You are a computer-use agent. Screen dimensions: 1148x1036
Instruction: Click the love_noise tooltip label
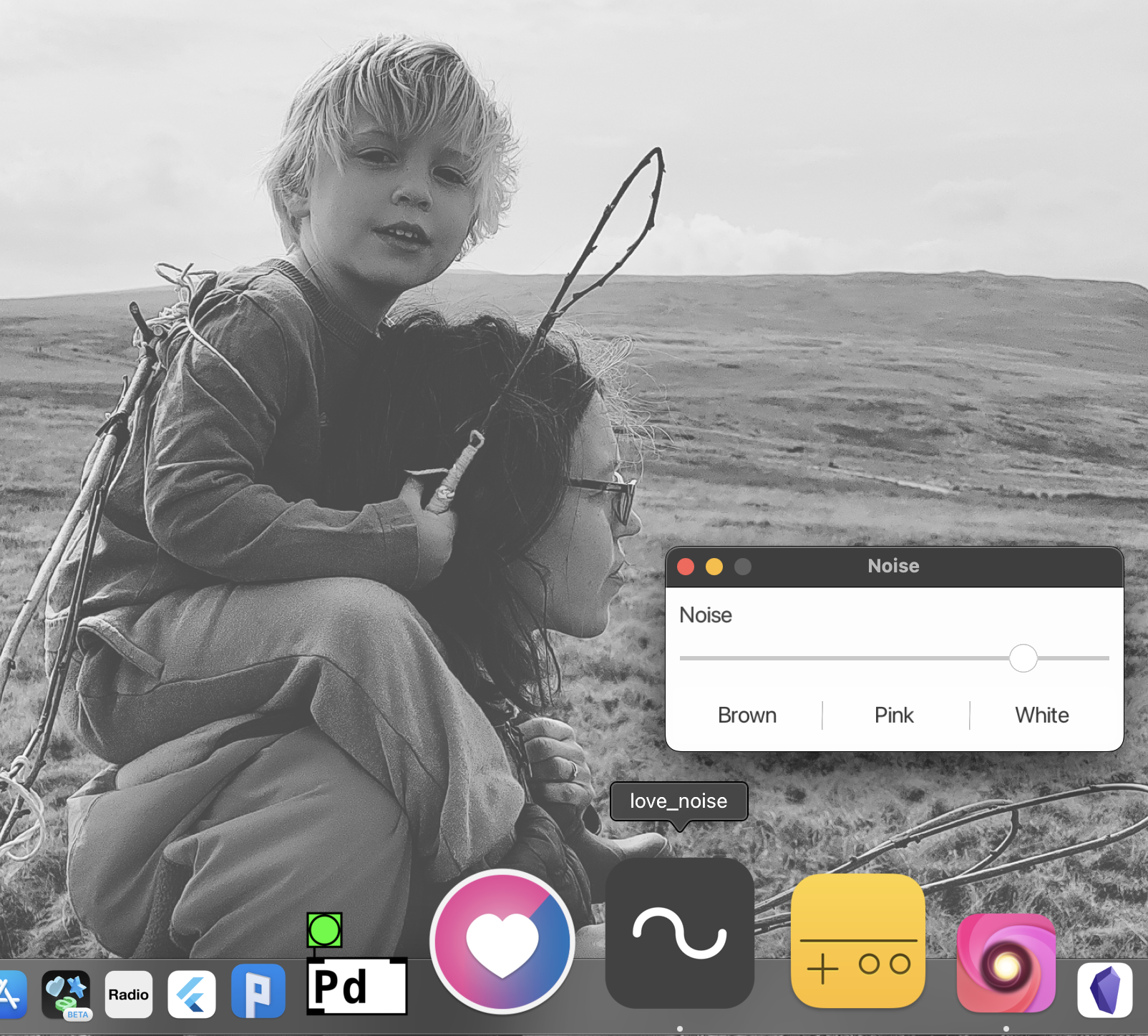[x=678, y=801]
